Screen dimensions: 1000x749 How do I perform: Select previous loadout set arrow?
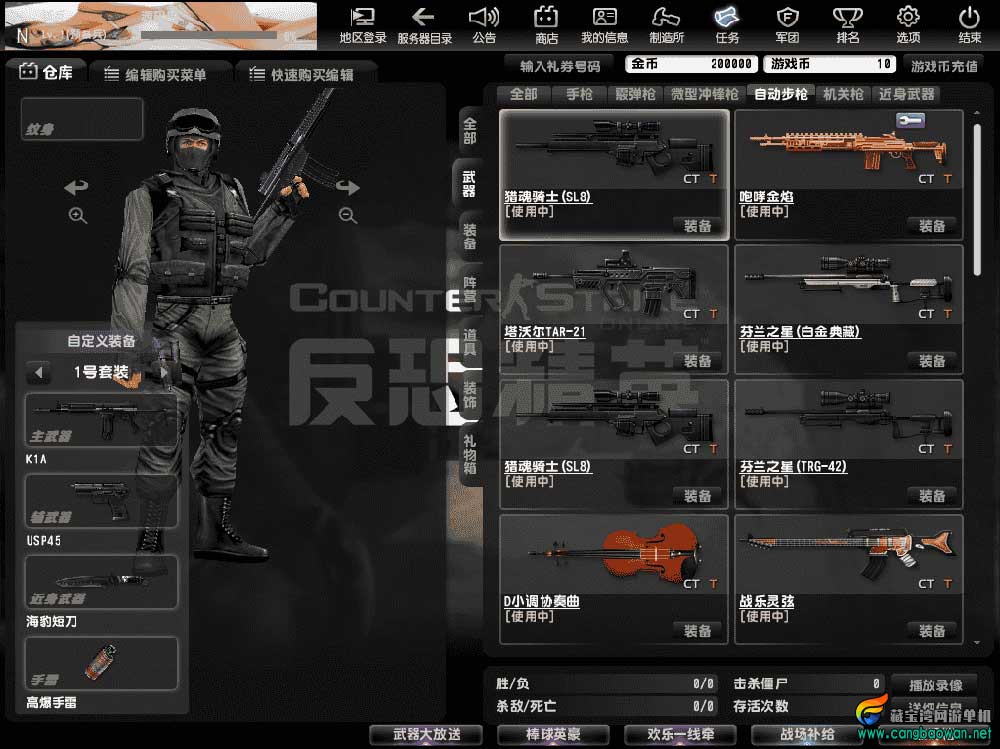click(x=39, y=372)
